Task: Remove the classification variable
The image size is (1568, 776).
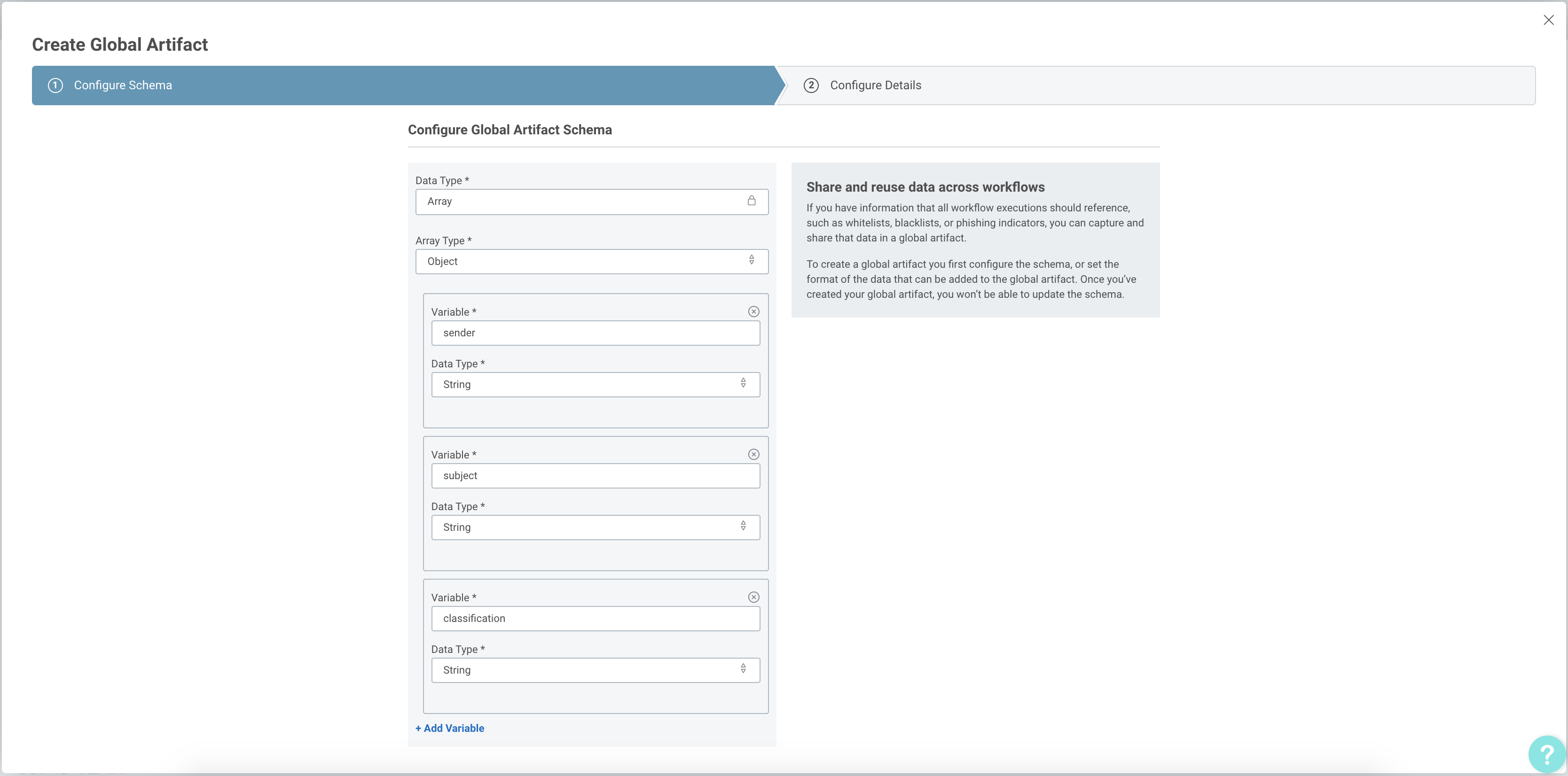Action: coord(754,597)
